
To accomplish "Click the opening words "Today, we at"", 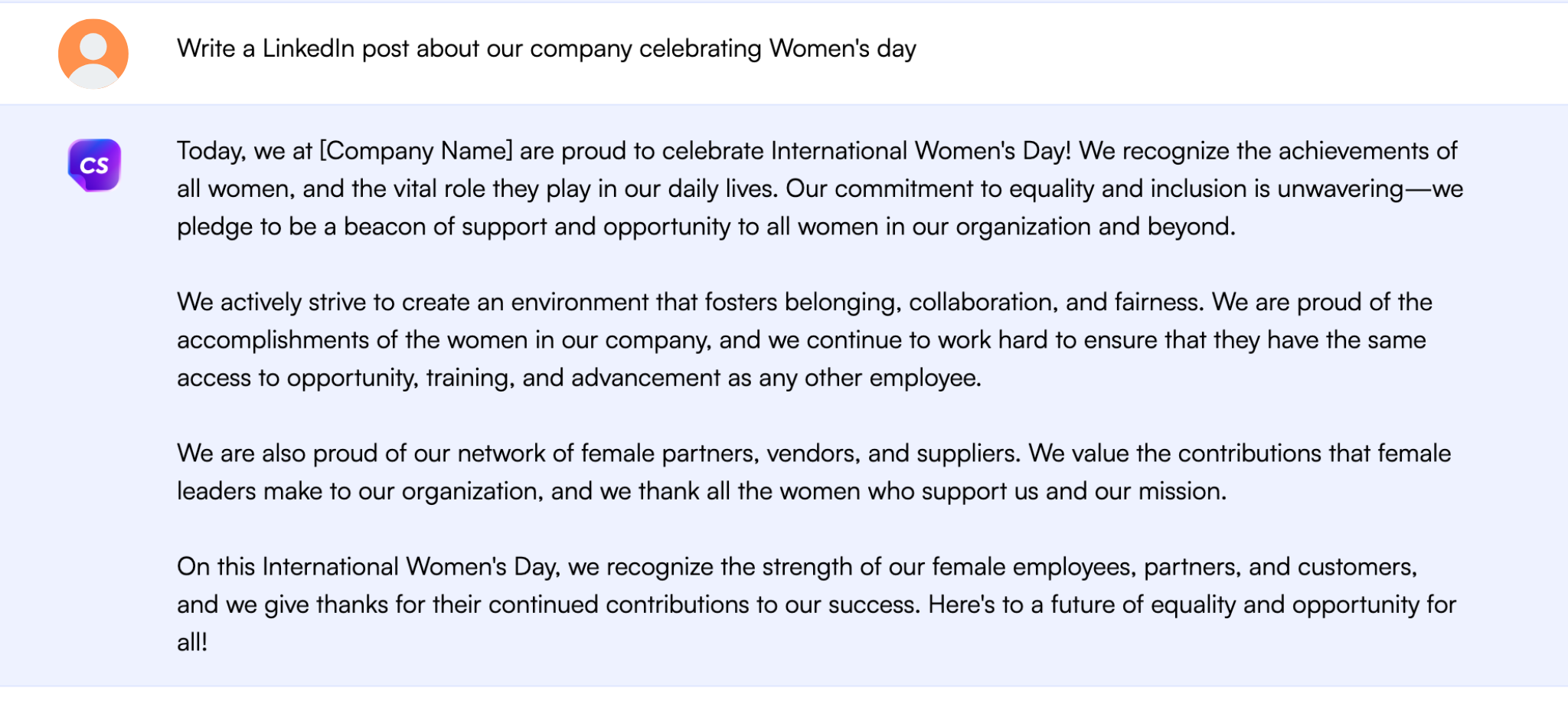I will [x=244, y=151].
